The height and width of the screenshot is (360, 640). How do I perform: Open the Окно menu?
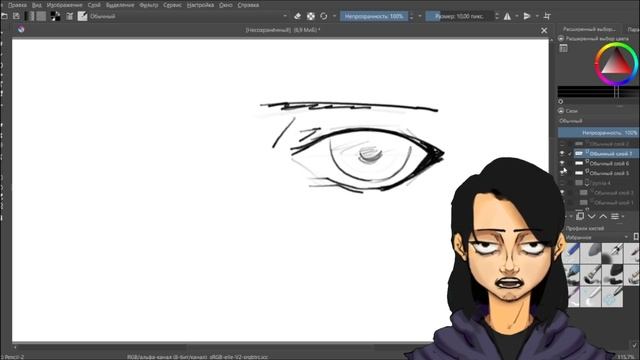226,5
